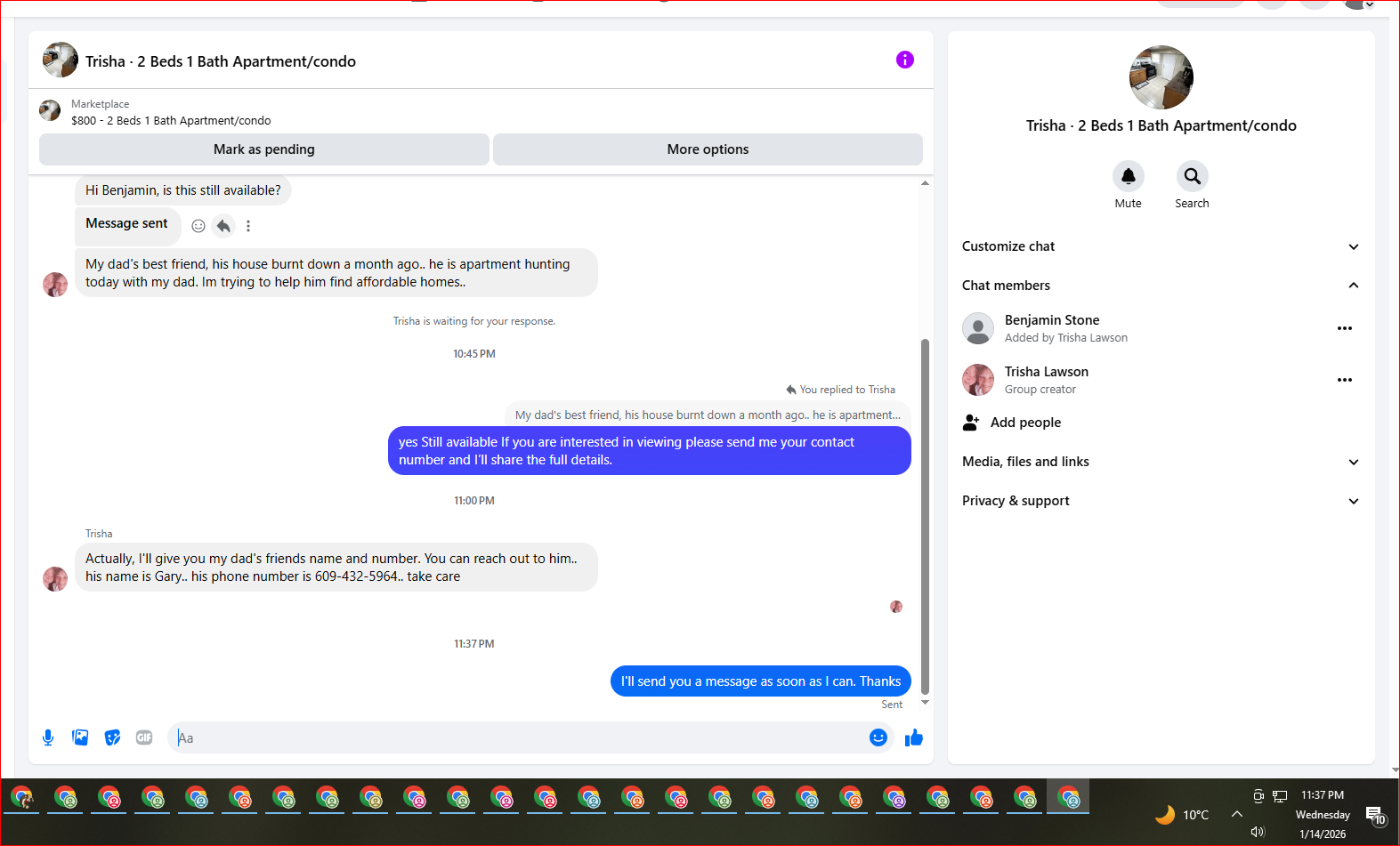
Task: React to "Message sent" with emoji icon
Action: (198, 226)
